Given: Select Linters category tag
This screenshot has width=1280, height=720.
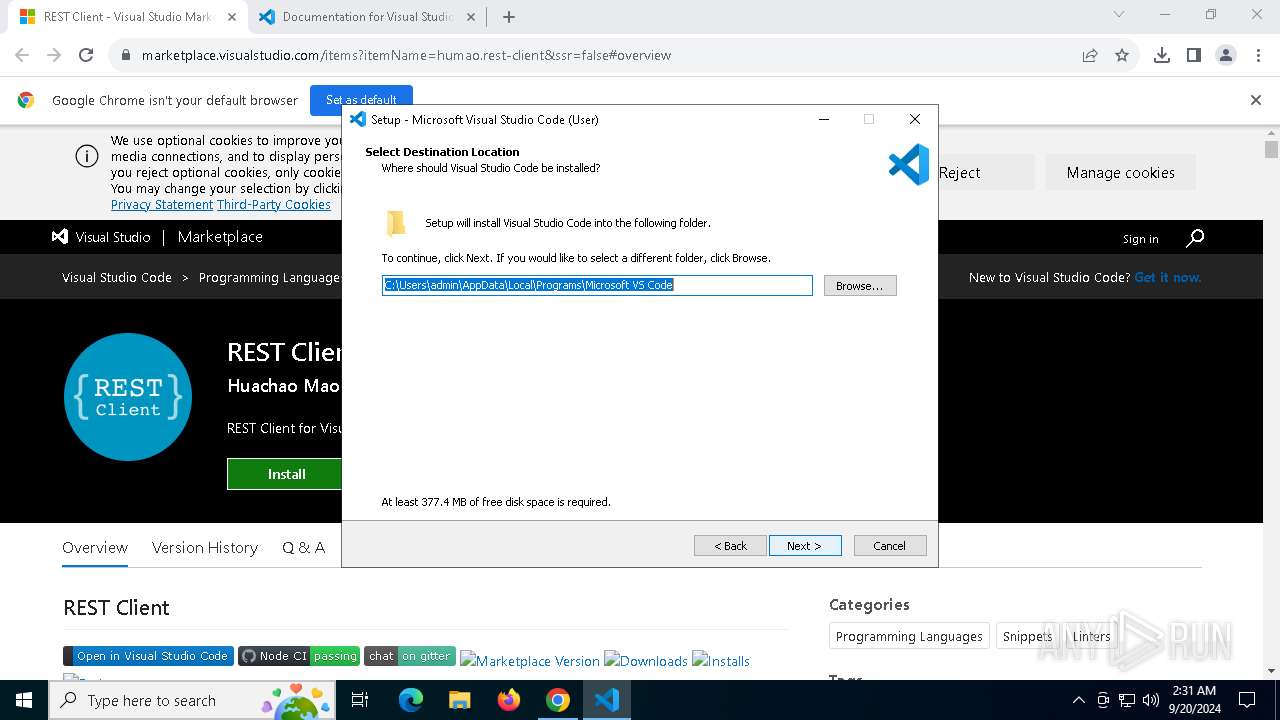Looking at the screenshot, I should pyautogui.click(x=1091, y=637).
